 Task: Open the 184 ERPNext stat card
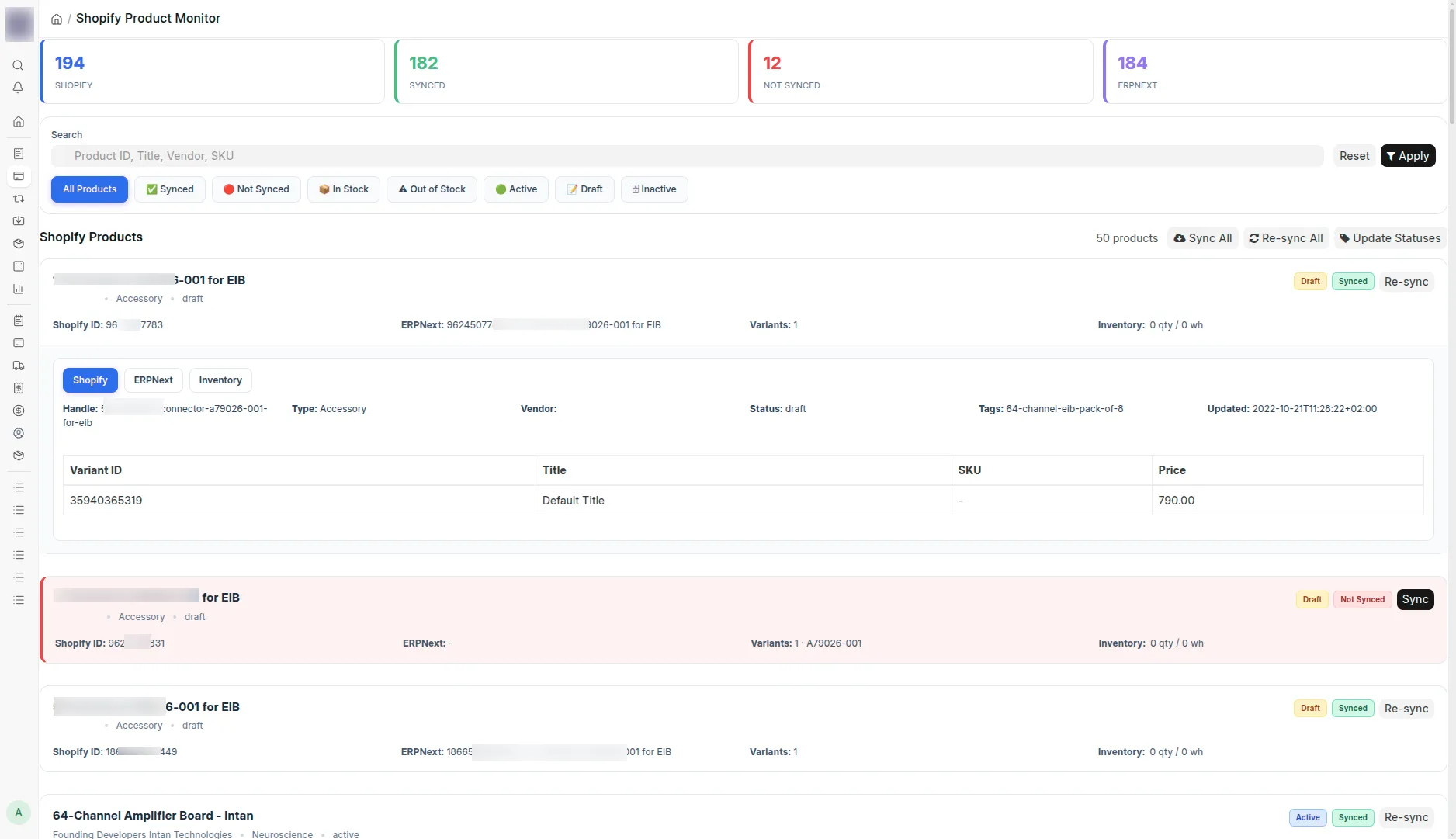tap(1274, 71)
